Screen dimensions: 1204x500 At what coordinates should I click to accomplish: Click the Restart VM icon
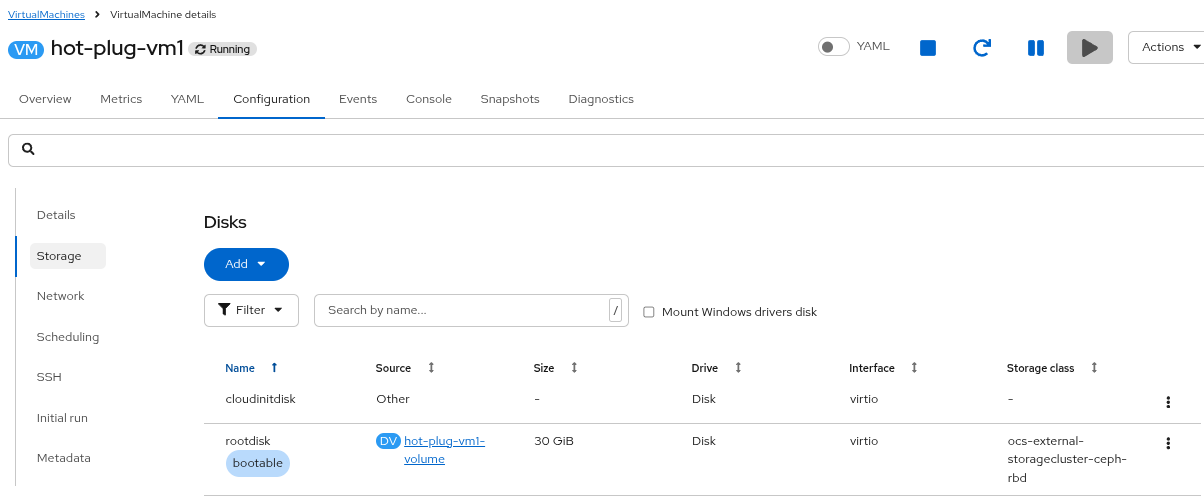[x=982, y=48]
